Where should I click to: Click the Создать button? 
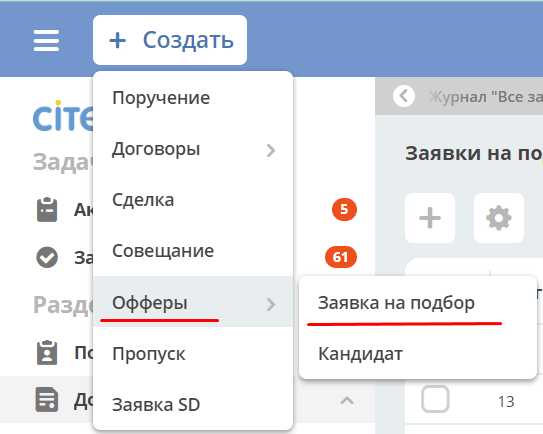point(170,40)
